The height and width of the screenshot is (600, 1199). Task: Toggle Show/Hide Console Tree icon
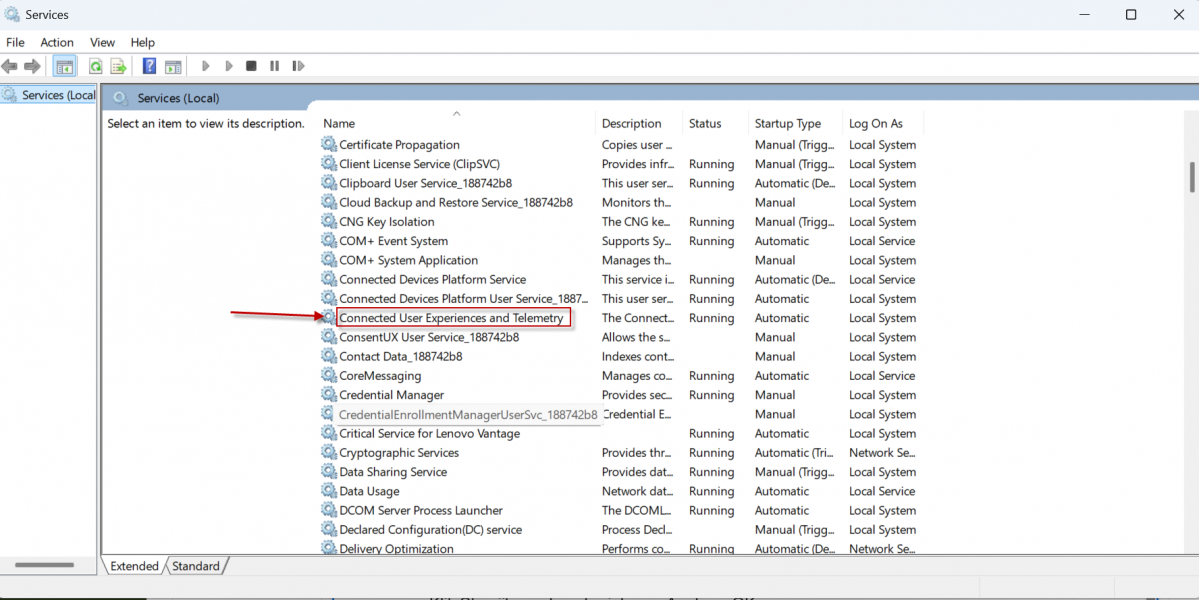point(65,66)
